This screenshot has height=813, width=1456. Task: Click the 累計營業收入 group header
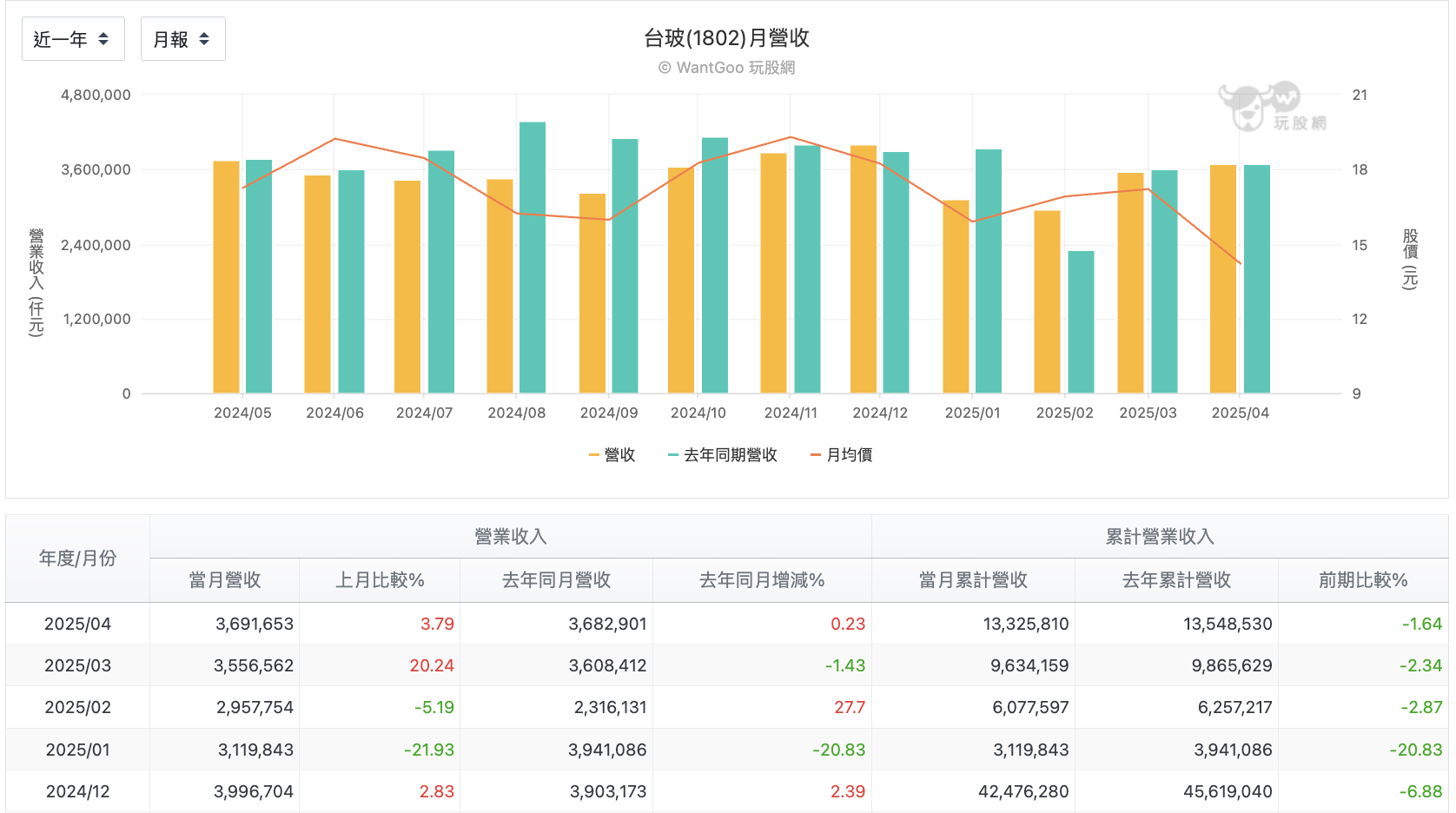click(x=1160, y=537)
